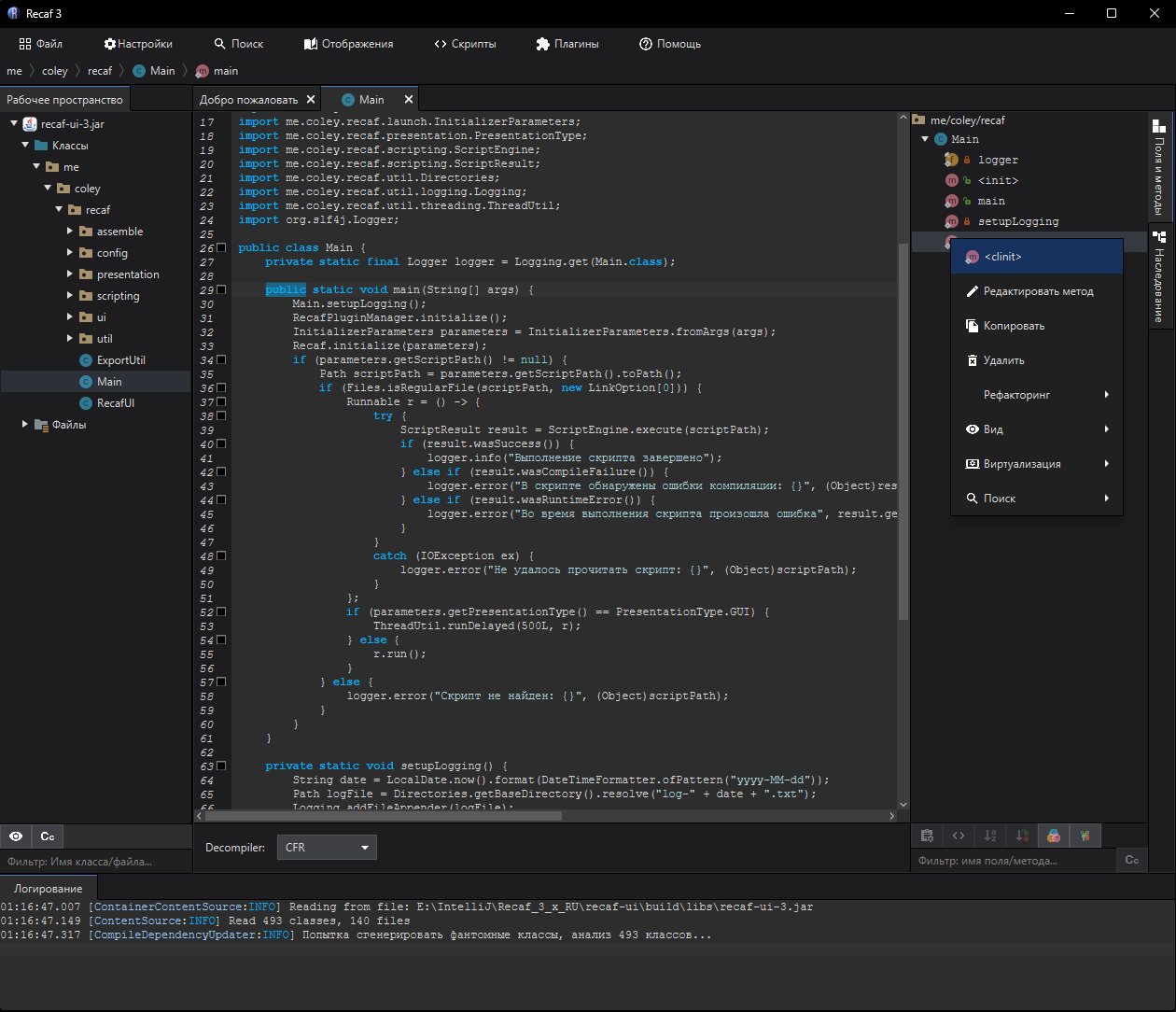Toggle code fold box at line 63
1176x1012 pixels.
point(221,766)
